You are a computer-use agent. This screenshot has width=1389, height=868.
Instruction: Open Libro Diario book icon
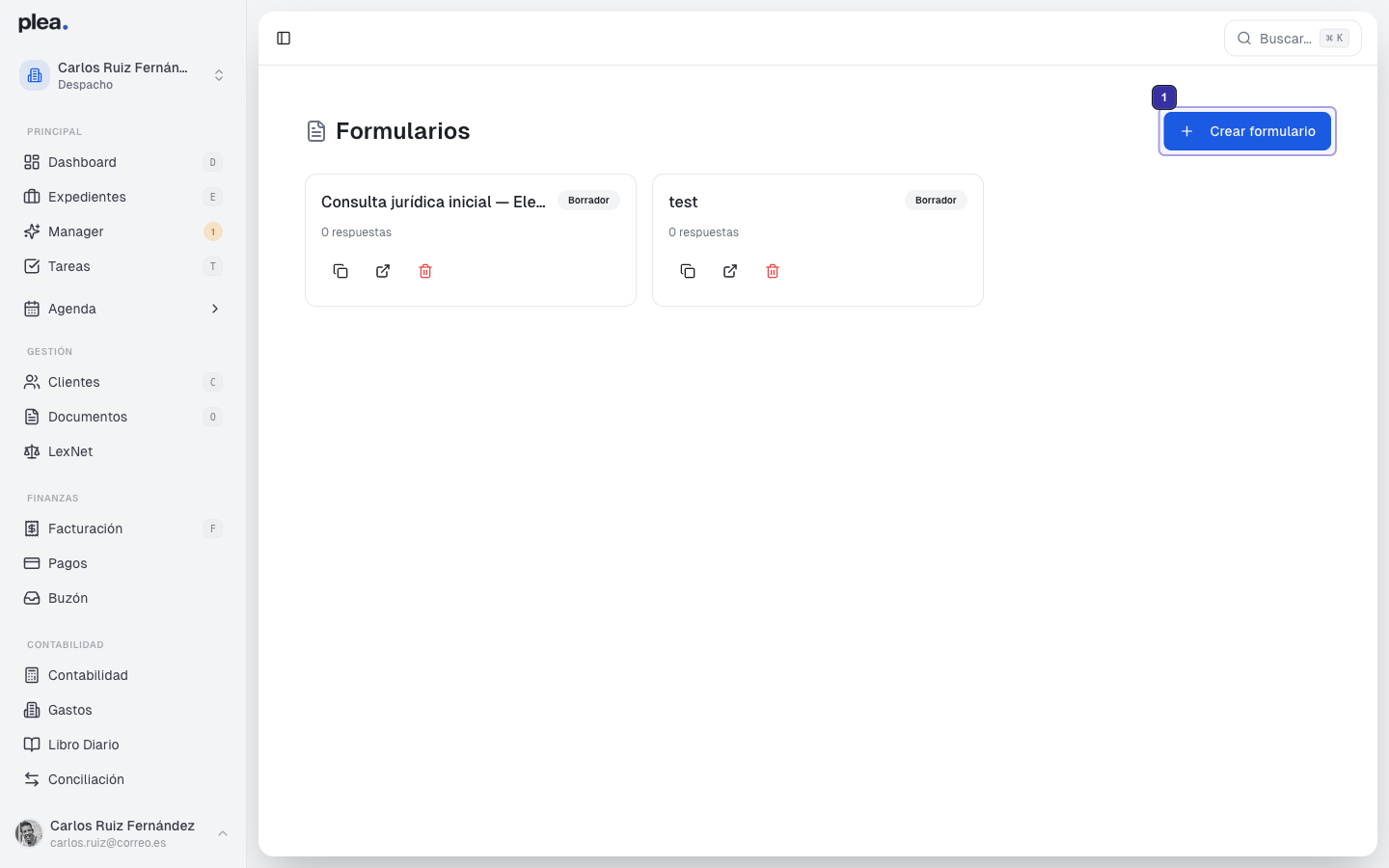coord(32,745)
